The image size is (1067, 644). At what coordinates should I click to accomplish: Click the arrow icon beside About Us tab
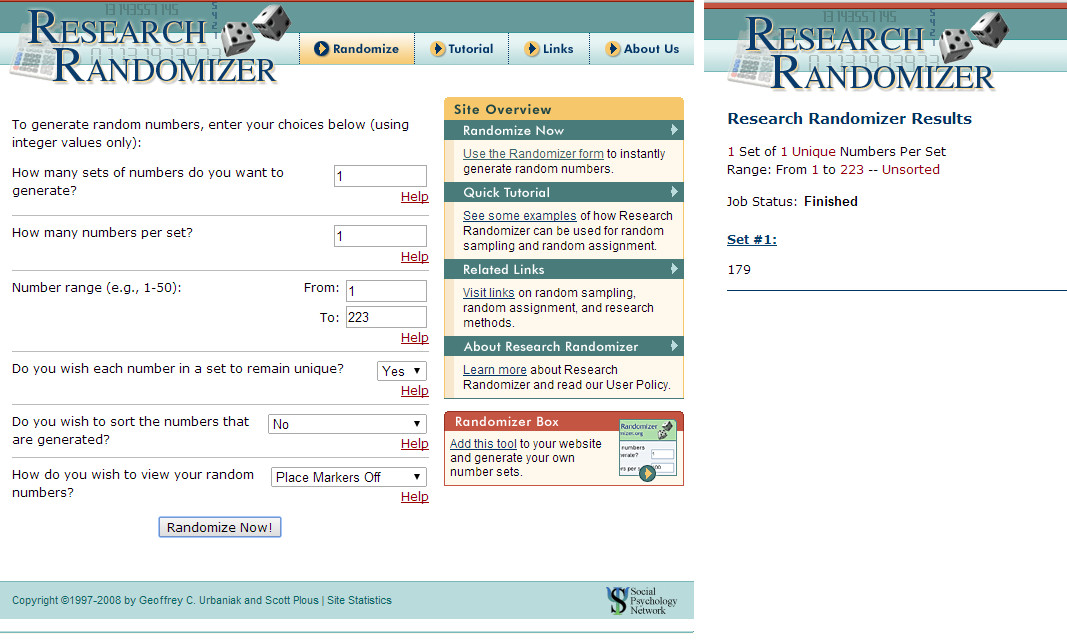click(612, 49)
